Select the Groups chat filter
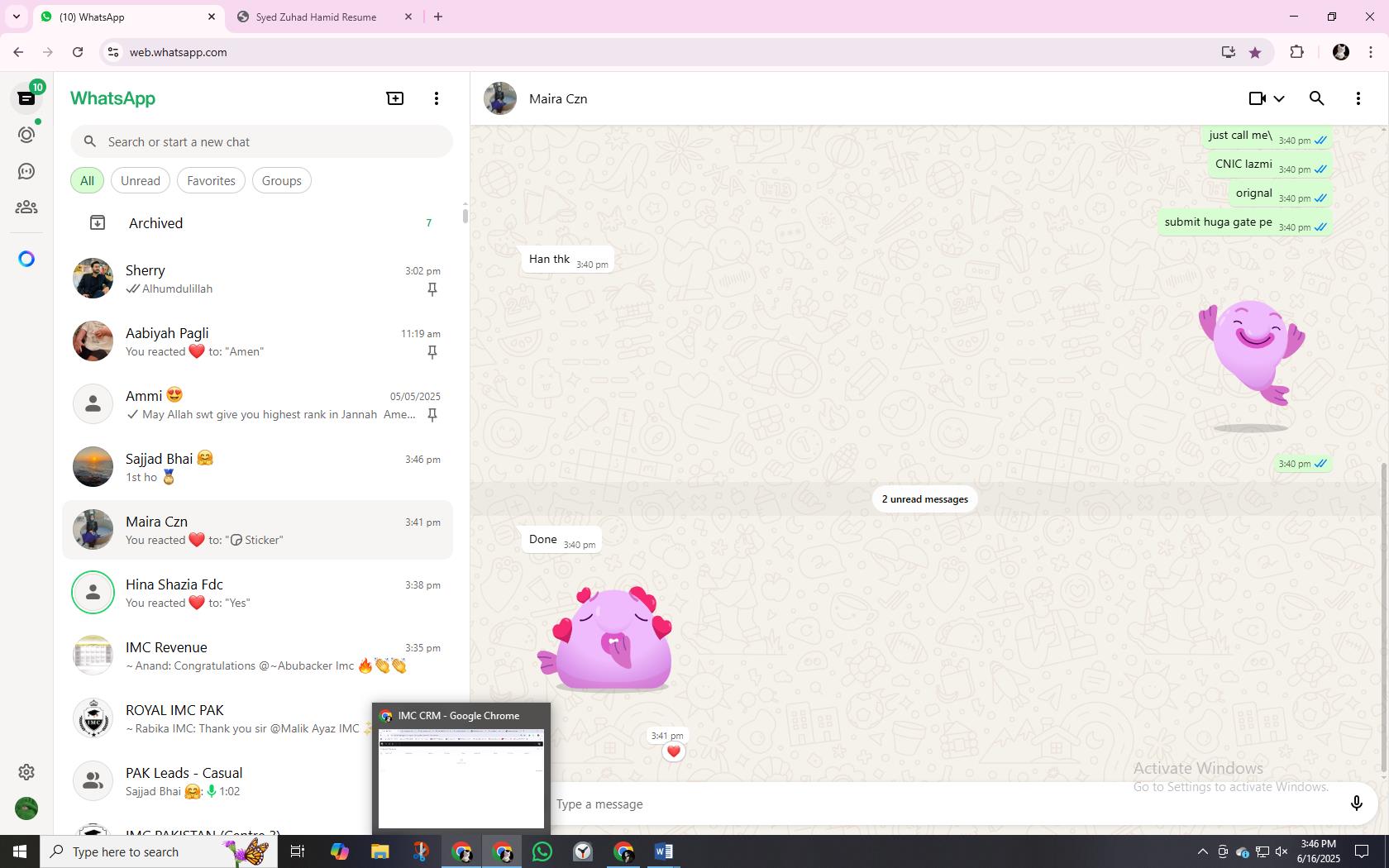Viewport: 1389px width, 868px height. (x=282, y=180)
